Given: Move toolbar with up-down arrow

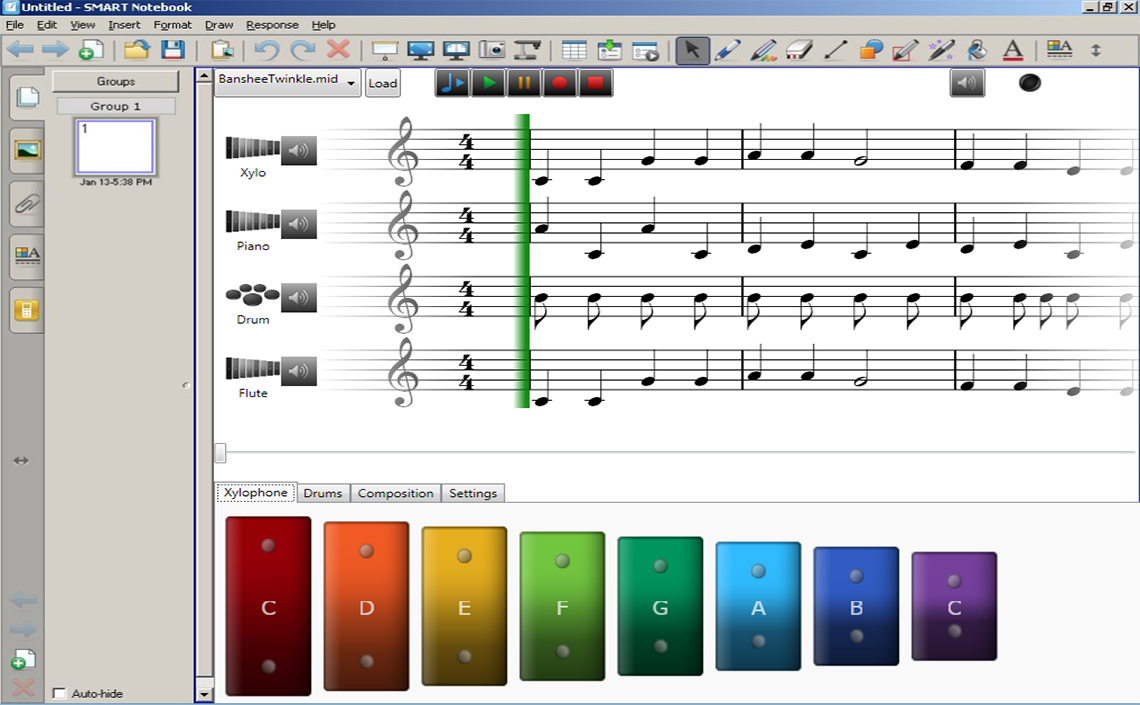Looking at the screenshot, I should pos(1096,50).
